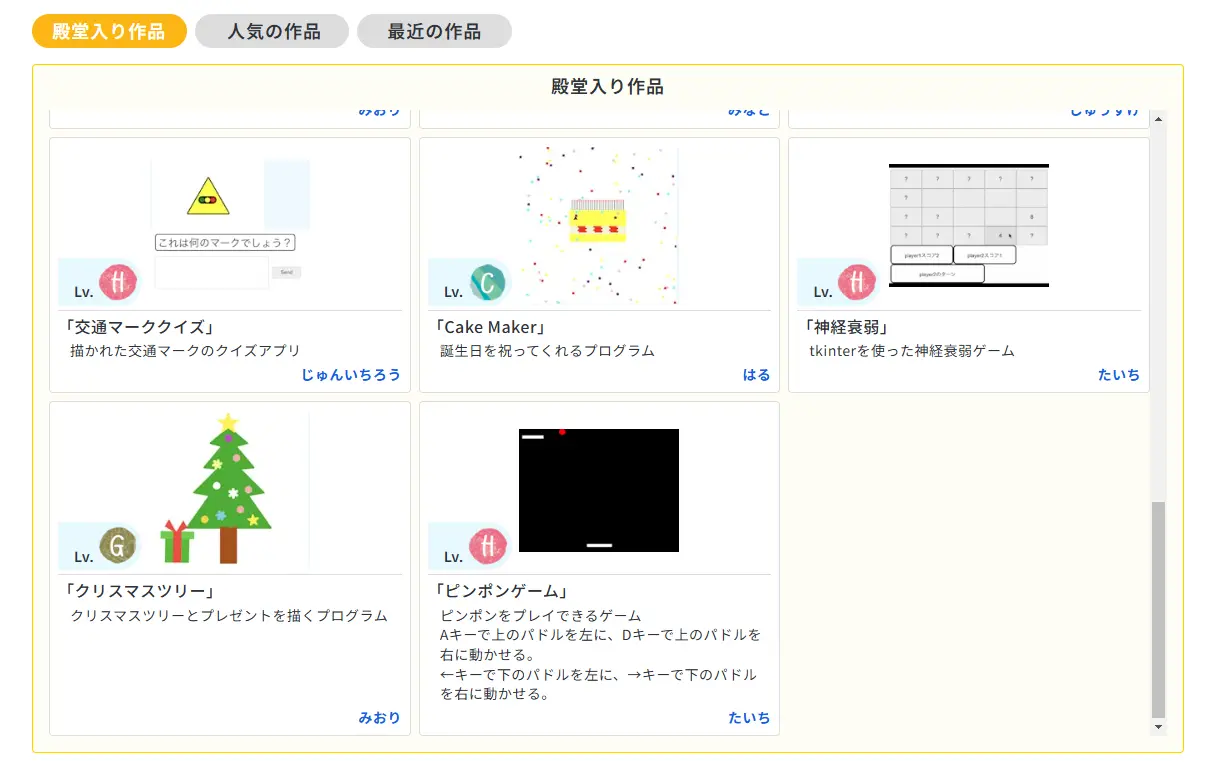The width and height of the screenshot is (1212, 770).
Task: Click description tkinterを使った神経衰弱ゲーム
Action: click(912, 351)
